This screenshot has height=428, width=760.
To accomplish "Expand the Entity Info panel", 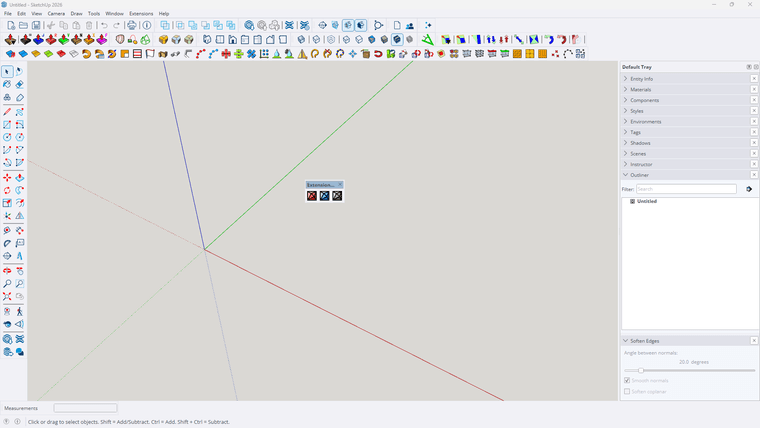I will click(x=685, y=79).
